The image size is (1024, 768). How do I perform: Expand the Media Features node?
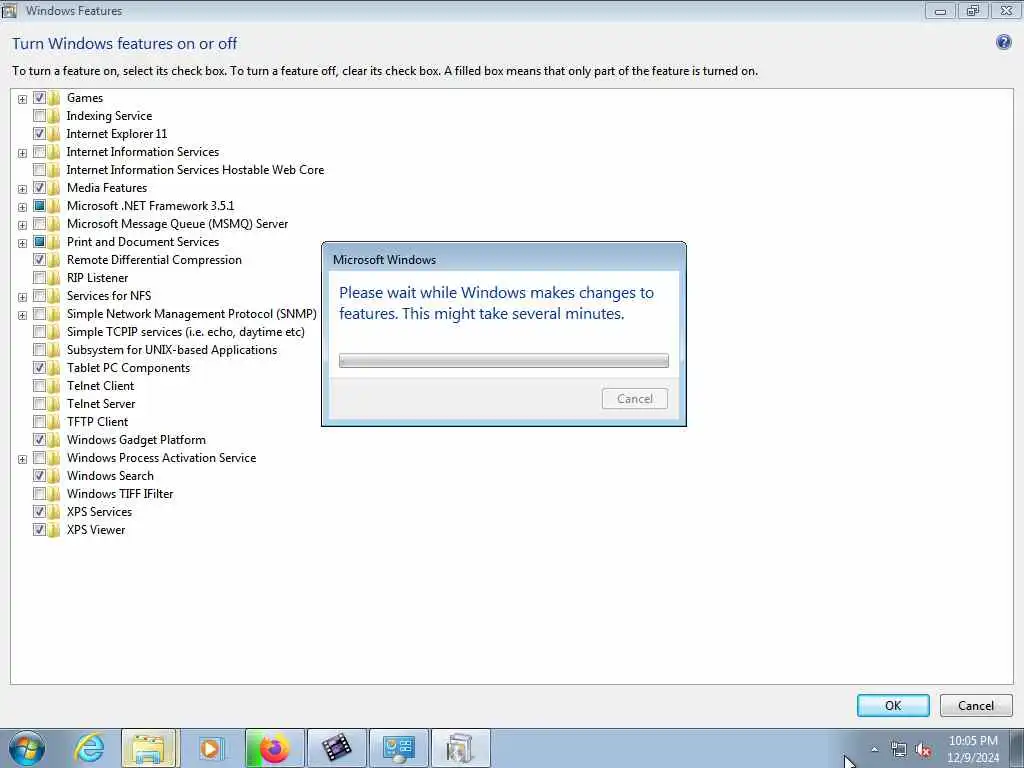coord(22,189)
